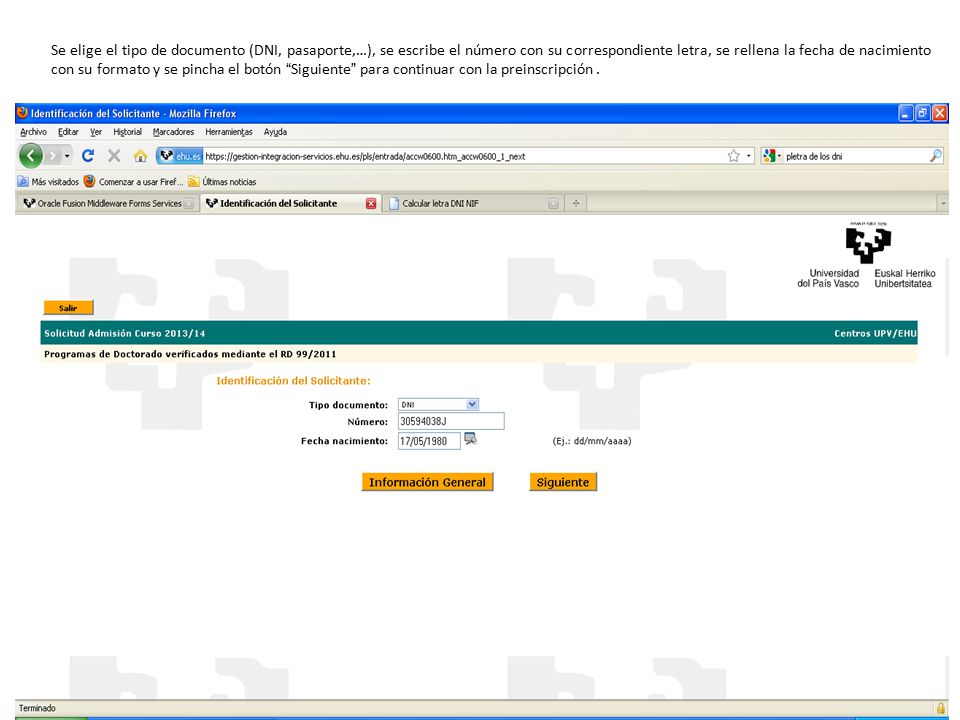
Task: Bookmark the page with the star icon
Action: click(733, 156)
